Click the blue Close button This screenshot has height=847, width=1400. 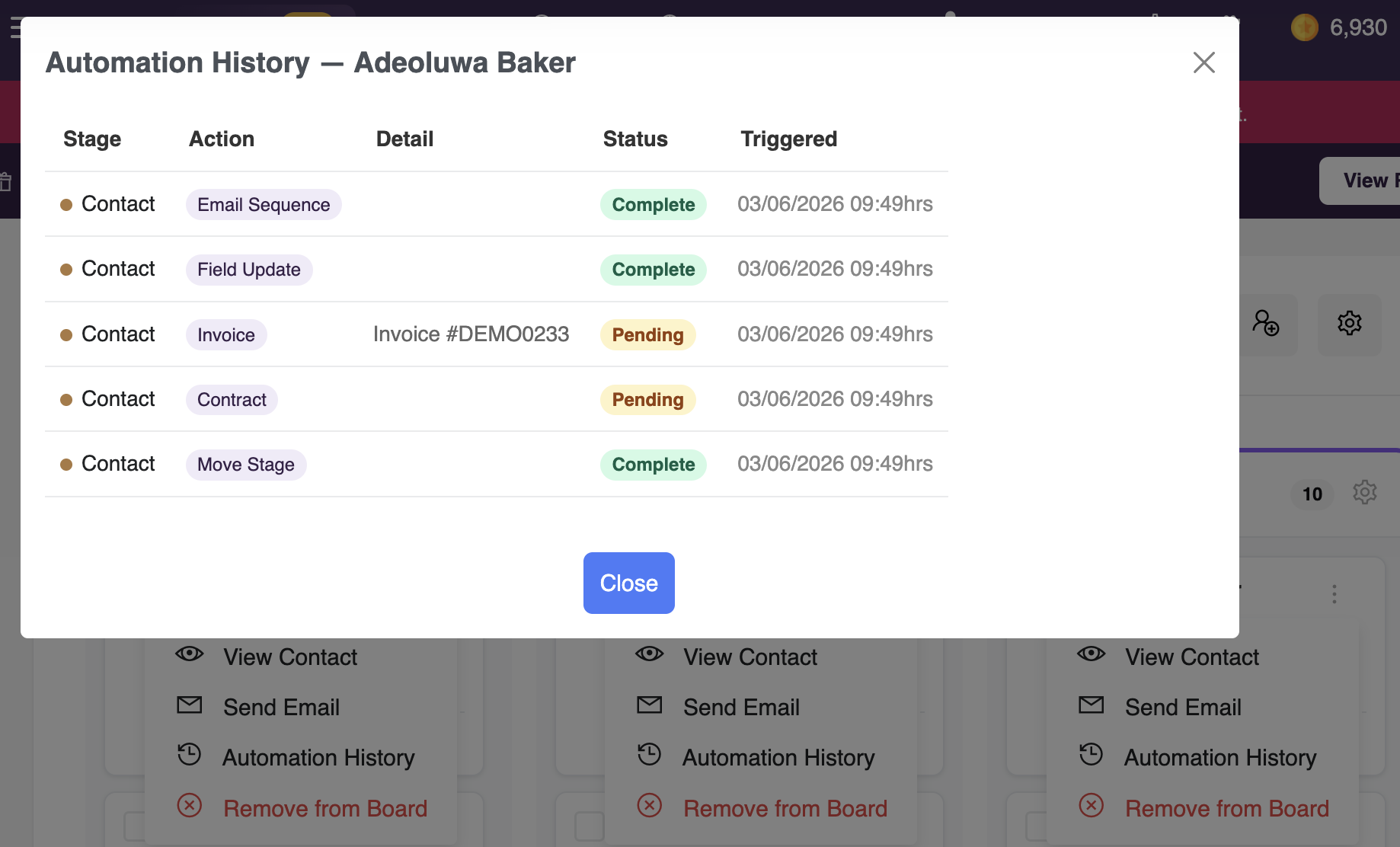pyautogui.click(x=628, y=583)
